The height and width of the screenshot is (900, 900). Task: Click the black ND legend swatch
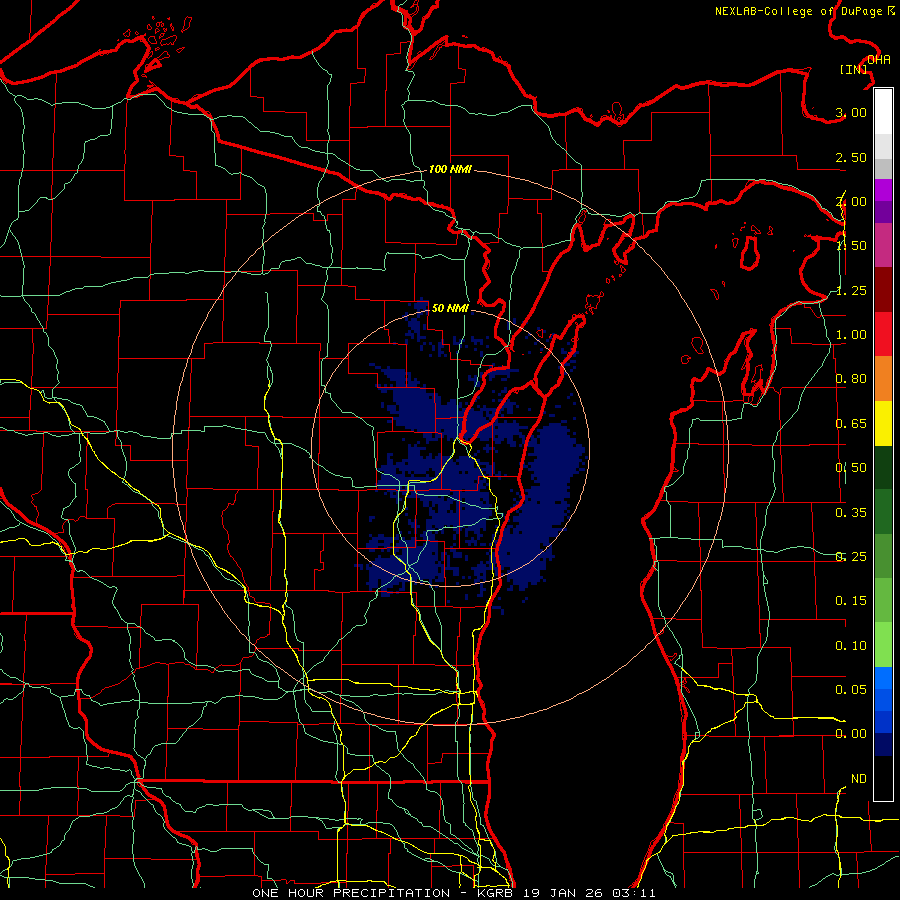click(x=883, y=778)
